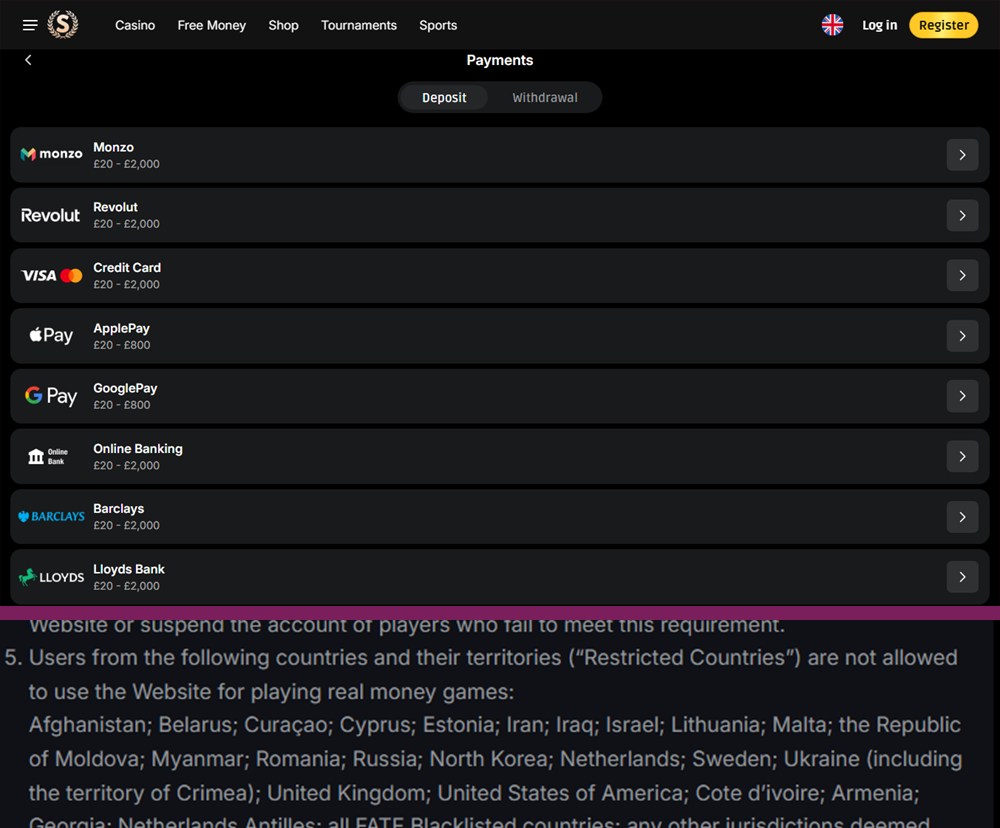Click the Log in link

click(879, 25)
